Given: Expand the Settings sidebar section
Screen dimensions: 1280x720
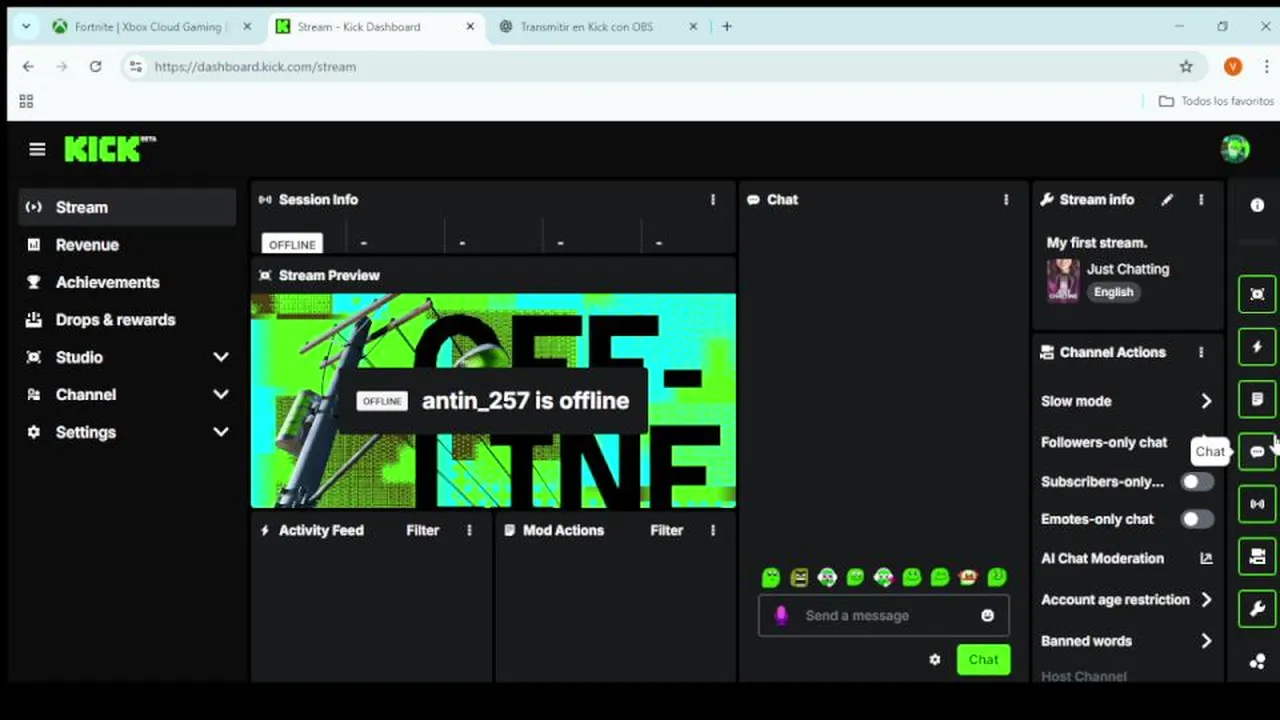Looking at the screenshot, I should (x=221, y=432).
